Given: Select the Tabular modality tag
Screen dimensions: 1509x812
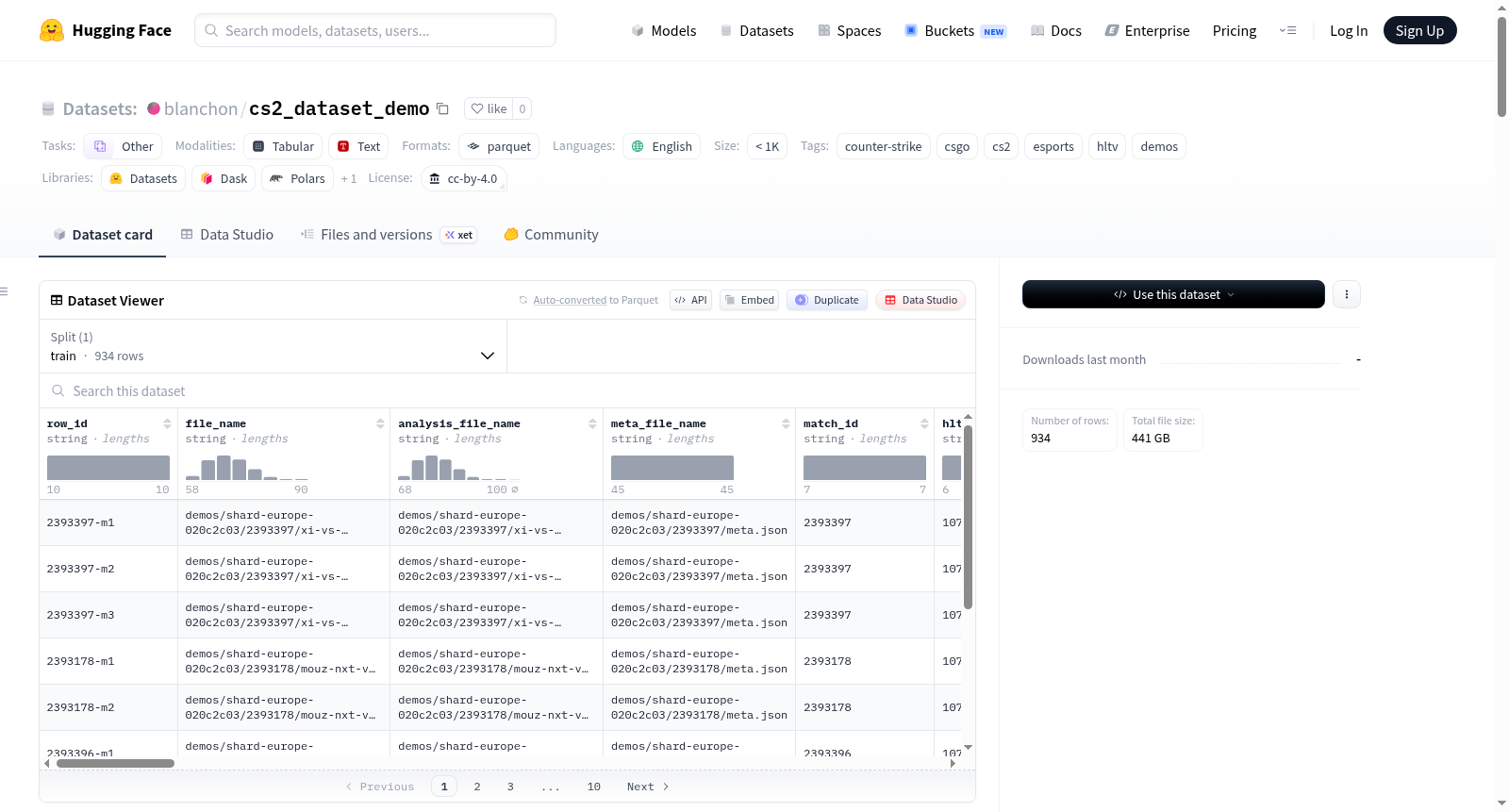Looking at the screenshot, I should 283,146.
